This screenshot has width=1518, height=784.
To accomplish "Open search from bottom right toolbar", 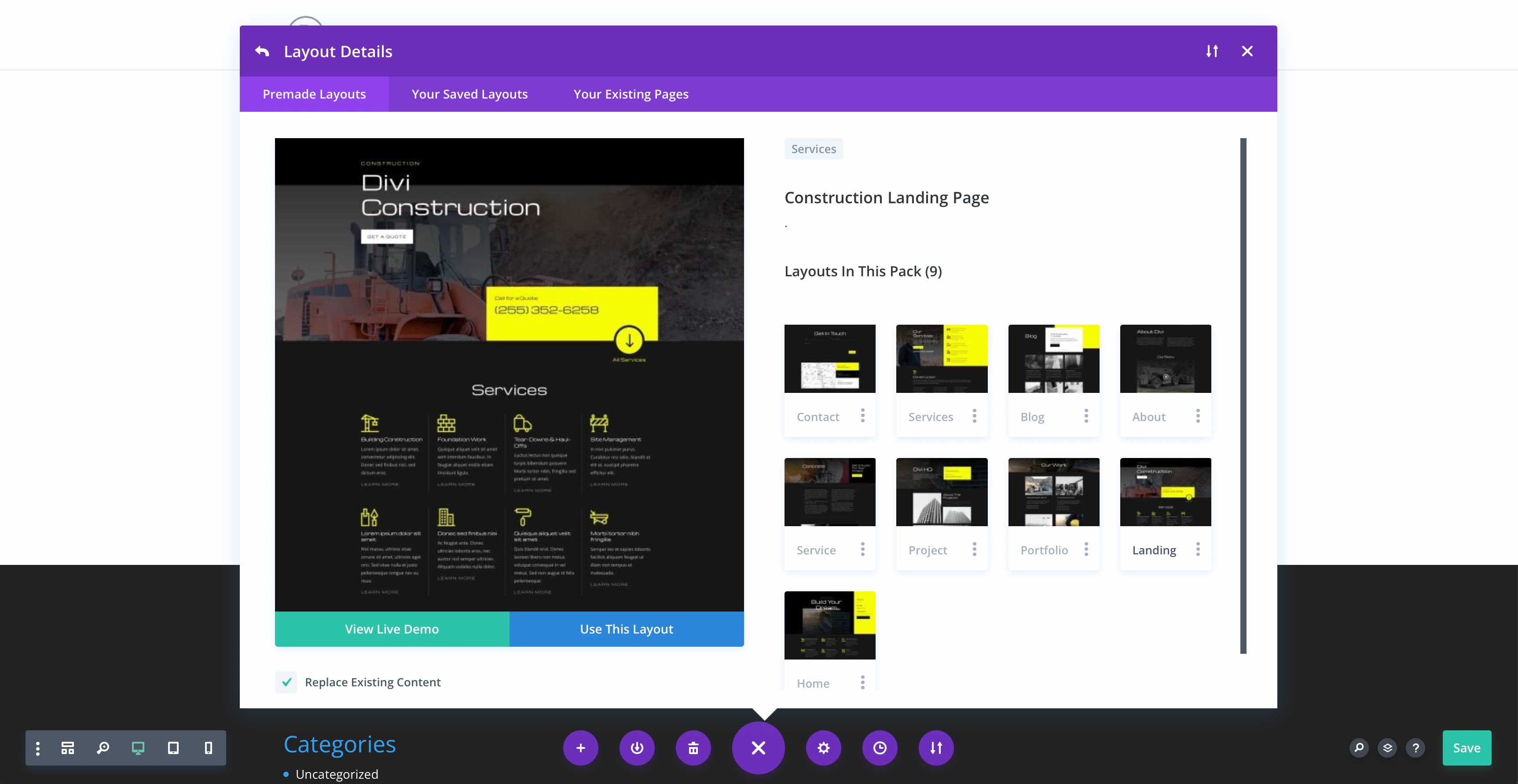I will click(1358, 747).
